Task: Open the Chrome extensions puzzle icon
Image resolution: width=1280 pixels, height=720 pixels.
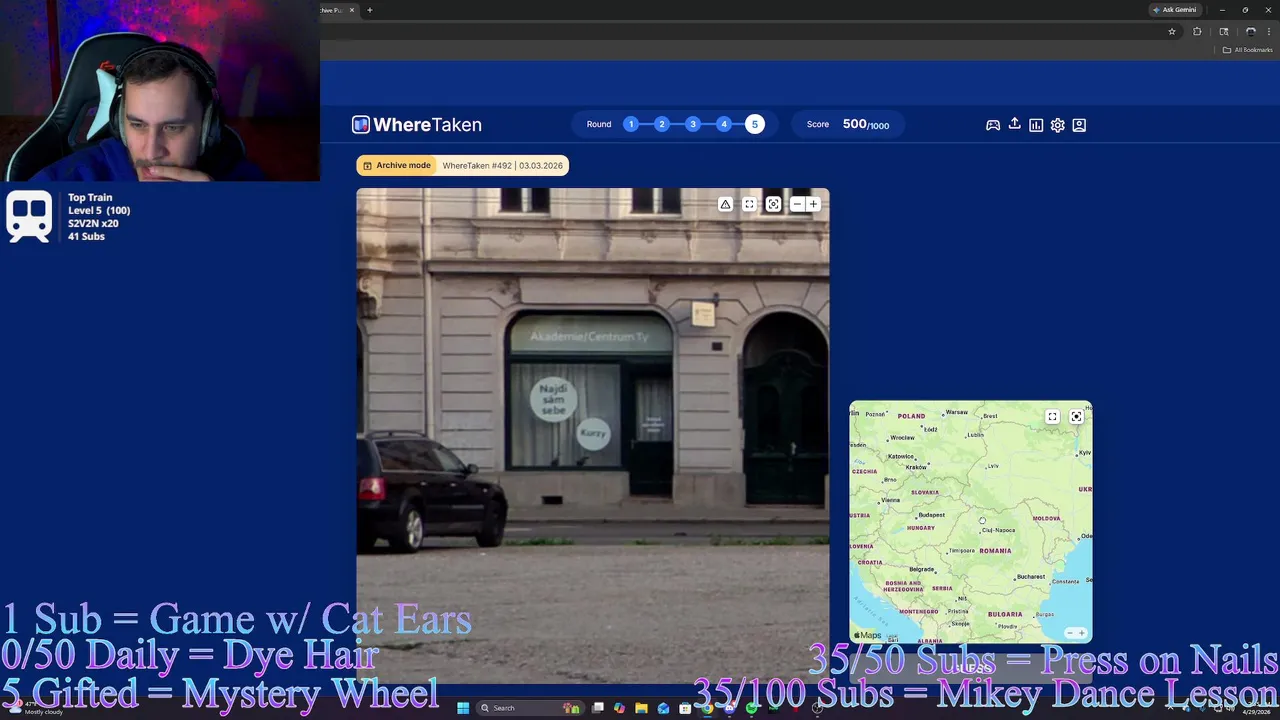Action: pyautogui.click(x=1197, y=31)
